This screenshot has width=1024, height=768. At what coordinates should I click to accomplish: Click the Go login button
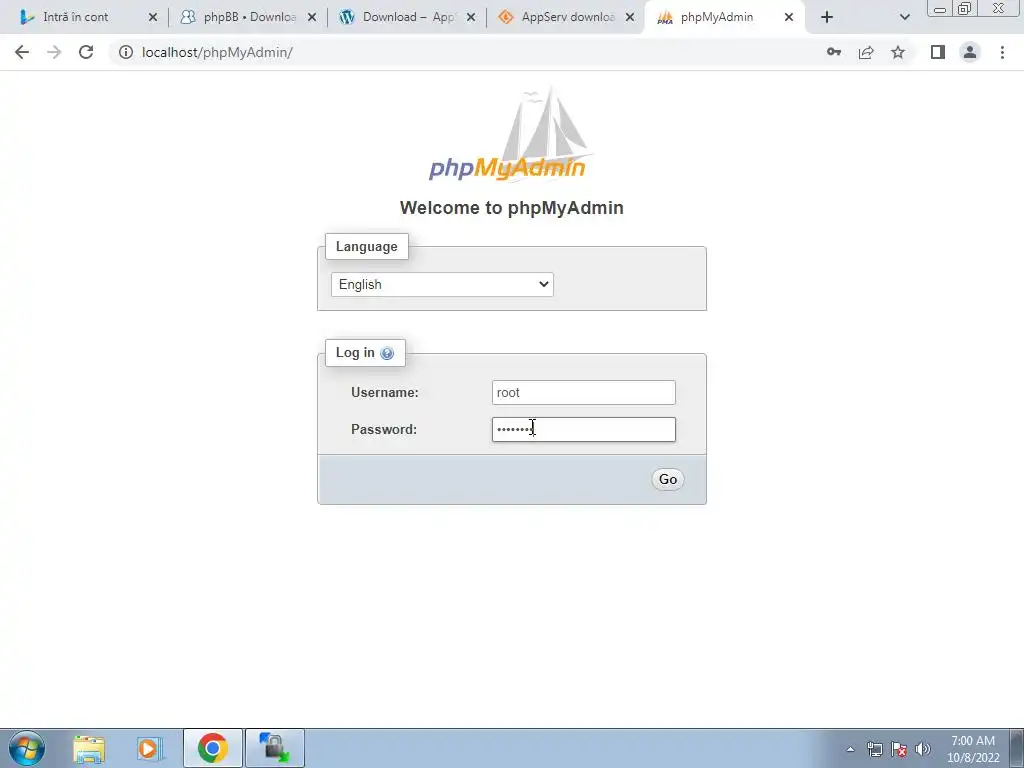click(667, 479)
